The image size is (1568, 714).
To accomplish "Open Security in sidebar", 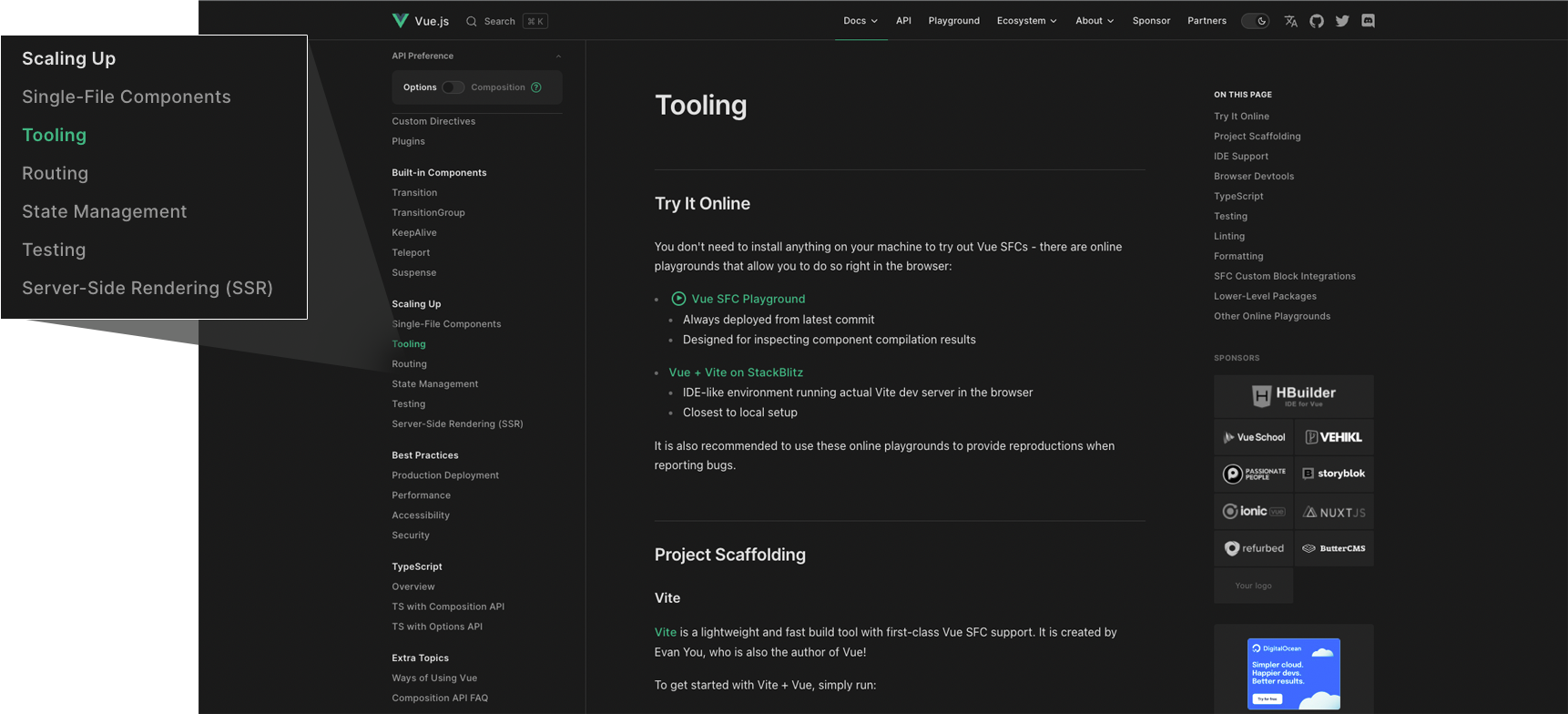I will 411,535.
